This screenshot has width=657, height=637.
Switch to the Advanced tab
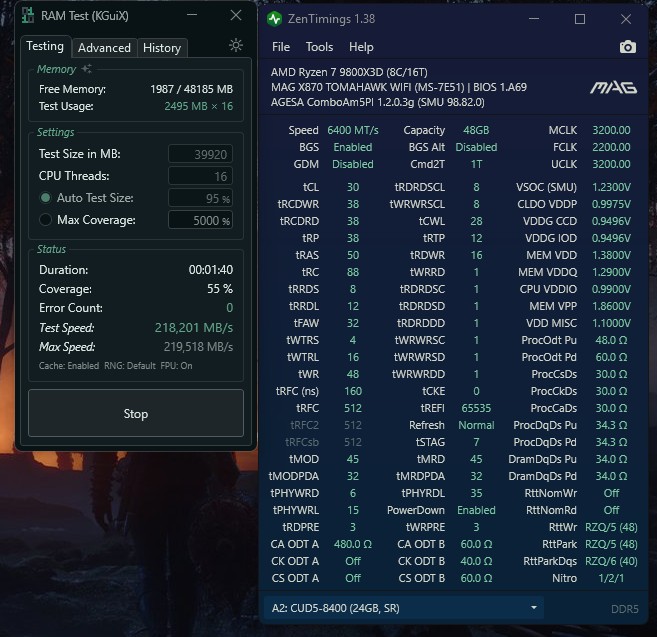tap(104, 48)
